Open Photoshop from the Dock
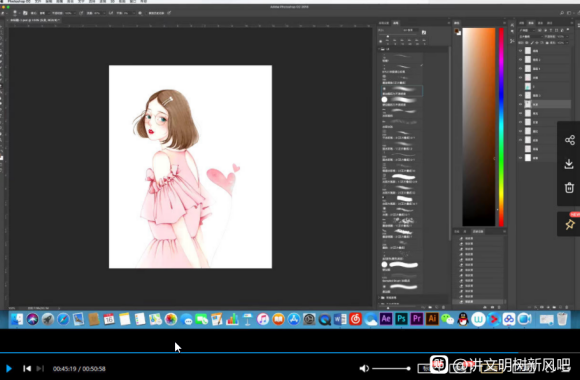580x380 pixels. [401, 319]
